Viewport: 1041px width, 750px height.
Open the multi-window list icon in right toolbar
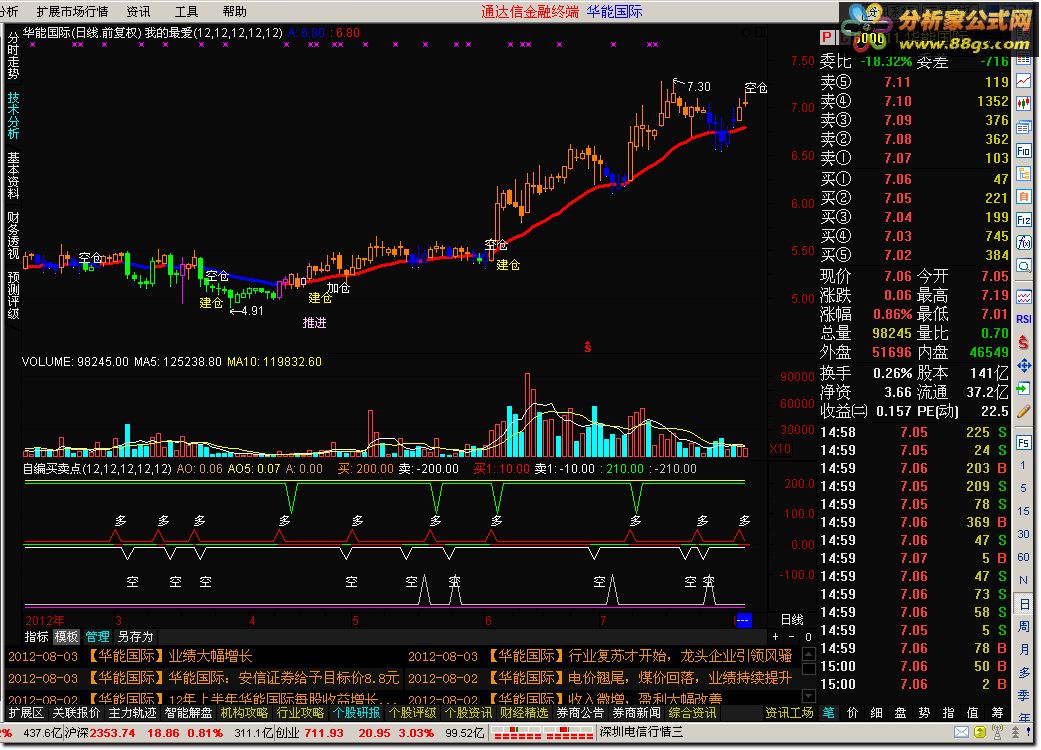pyautogui.click(x=1023, y=127)
